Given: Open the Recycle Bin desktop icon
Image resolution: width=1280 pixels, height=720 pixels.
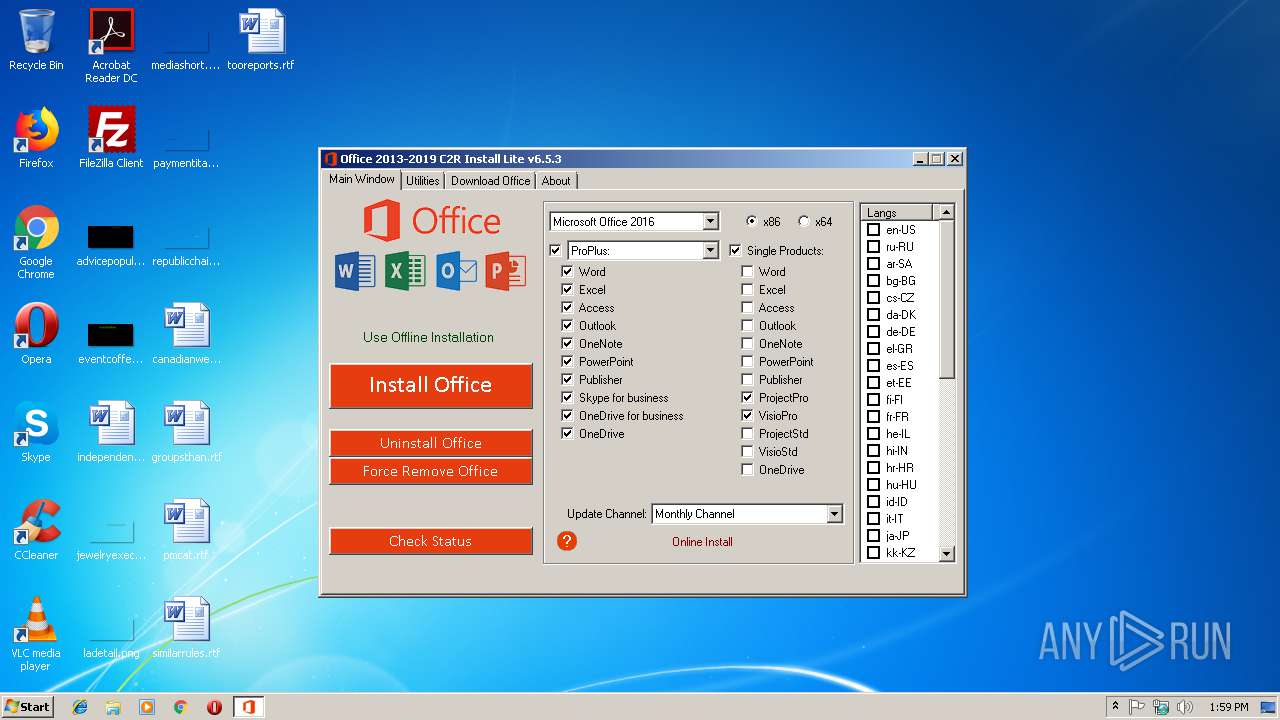Looking at the screenshot, I should coord(36,40).
